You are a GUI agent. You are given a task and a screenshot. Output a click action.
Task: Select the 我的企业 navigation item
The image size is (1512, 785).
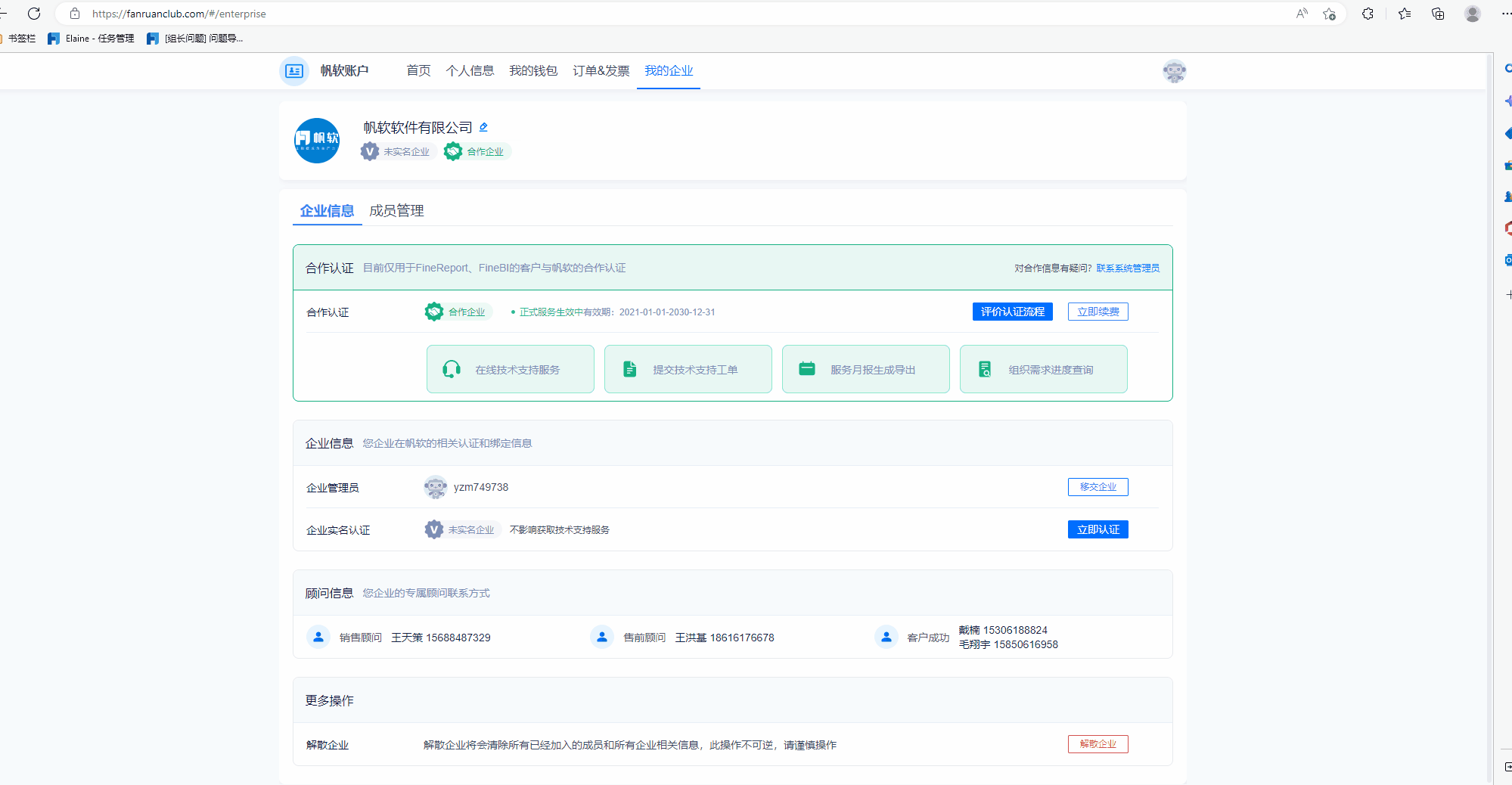pos(669,71)
